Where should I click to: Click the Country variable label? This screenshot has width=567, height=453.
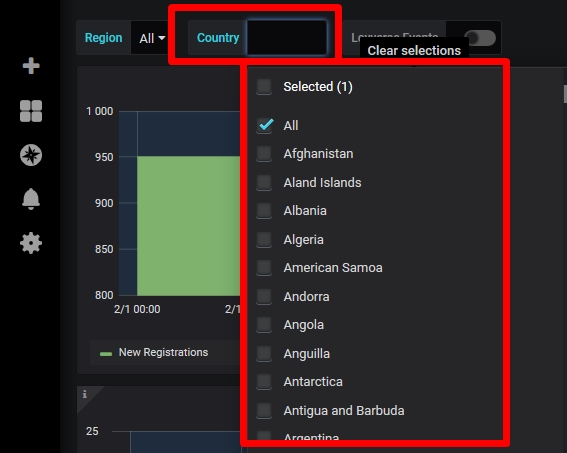[218, 38]
